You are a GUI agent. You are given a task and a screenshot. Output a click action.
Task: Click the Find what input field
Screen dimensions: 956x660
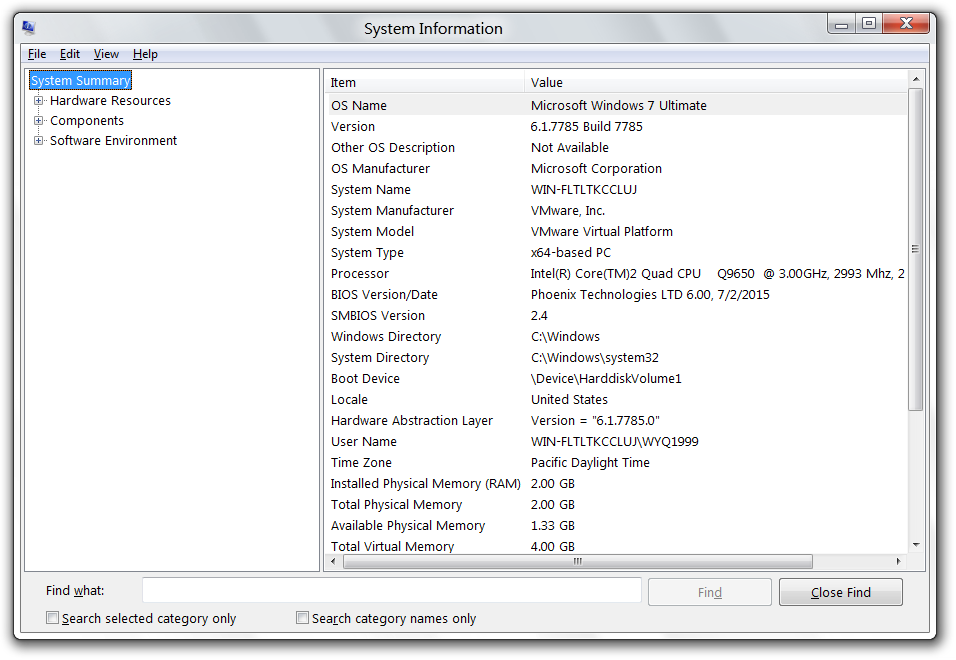point(391,591)
